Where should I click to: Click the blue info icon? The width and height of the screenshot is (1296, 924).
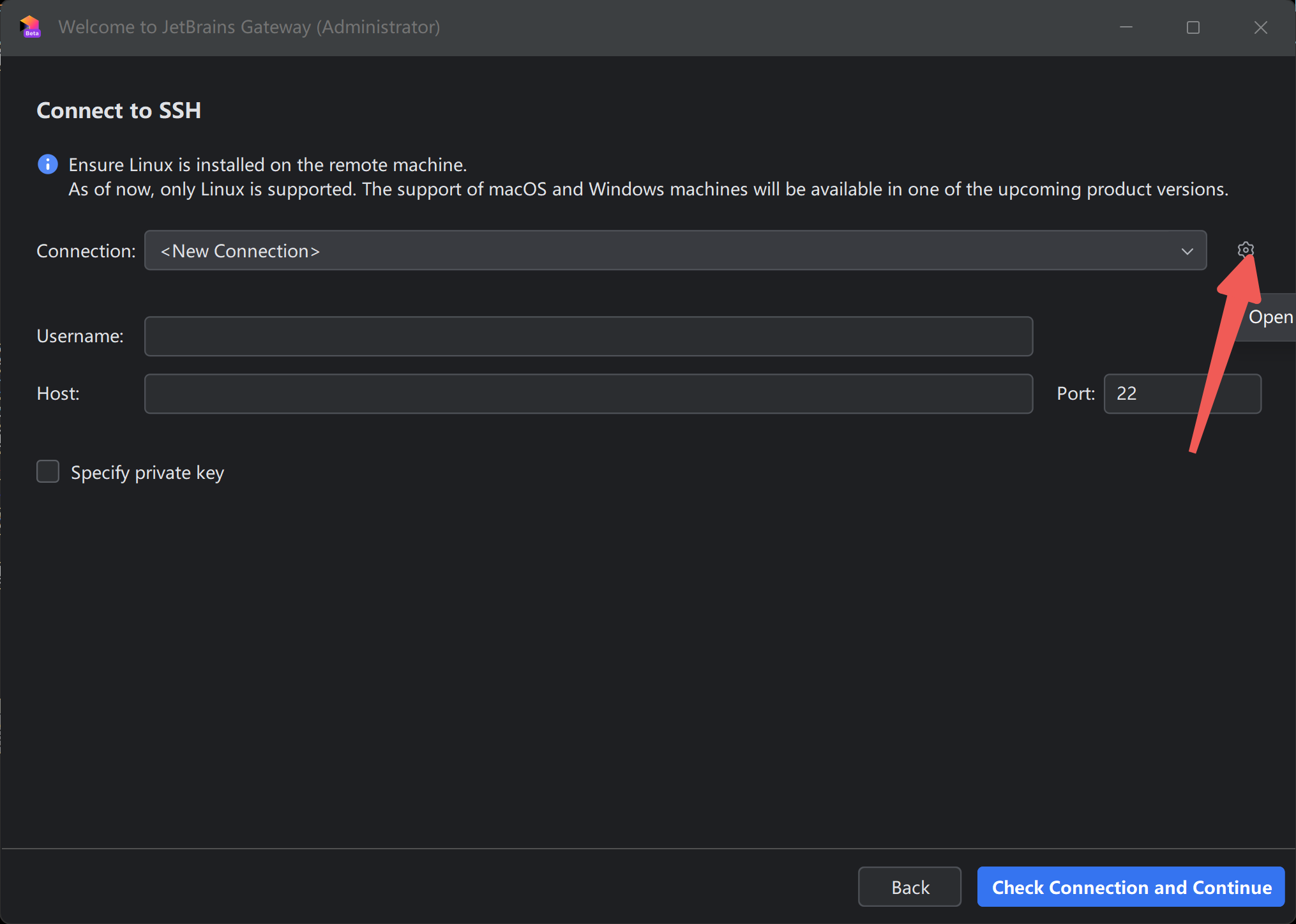tap(48, 165)
